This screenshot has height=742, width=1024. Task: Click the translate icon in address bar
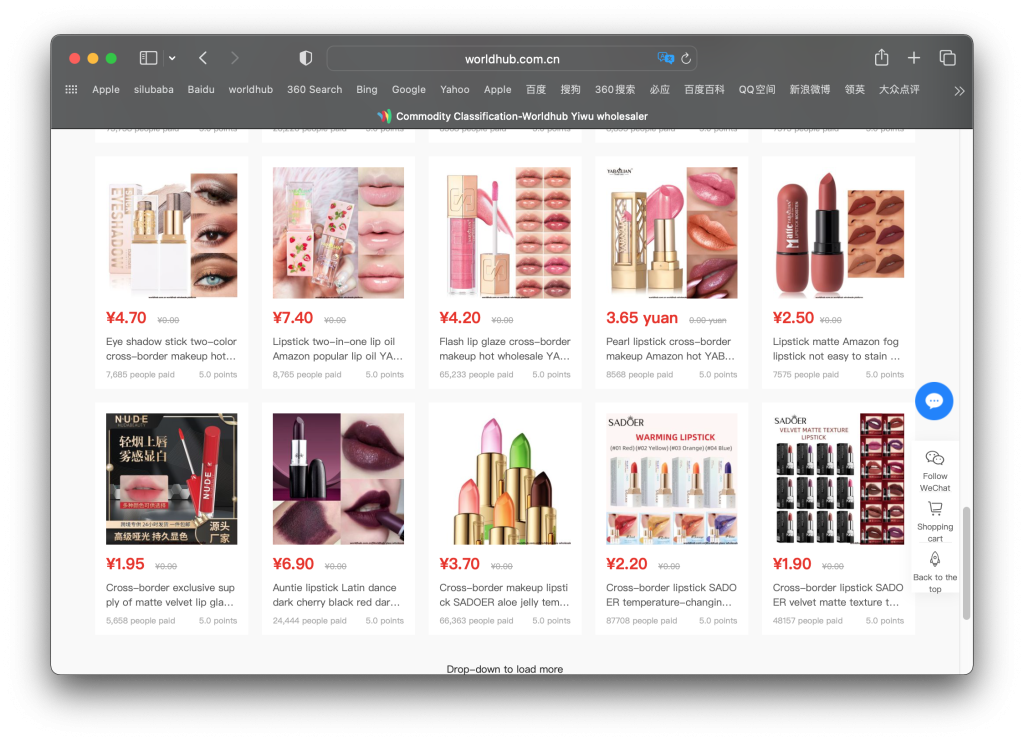665,59
